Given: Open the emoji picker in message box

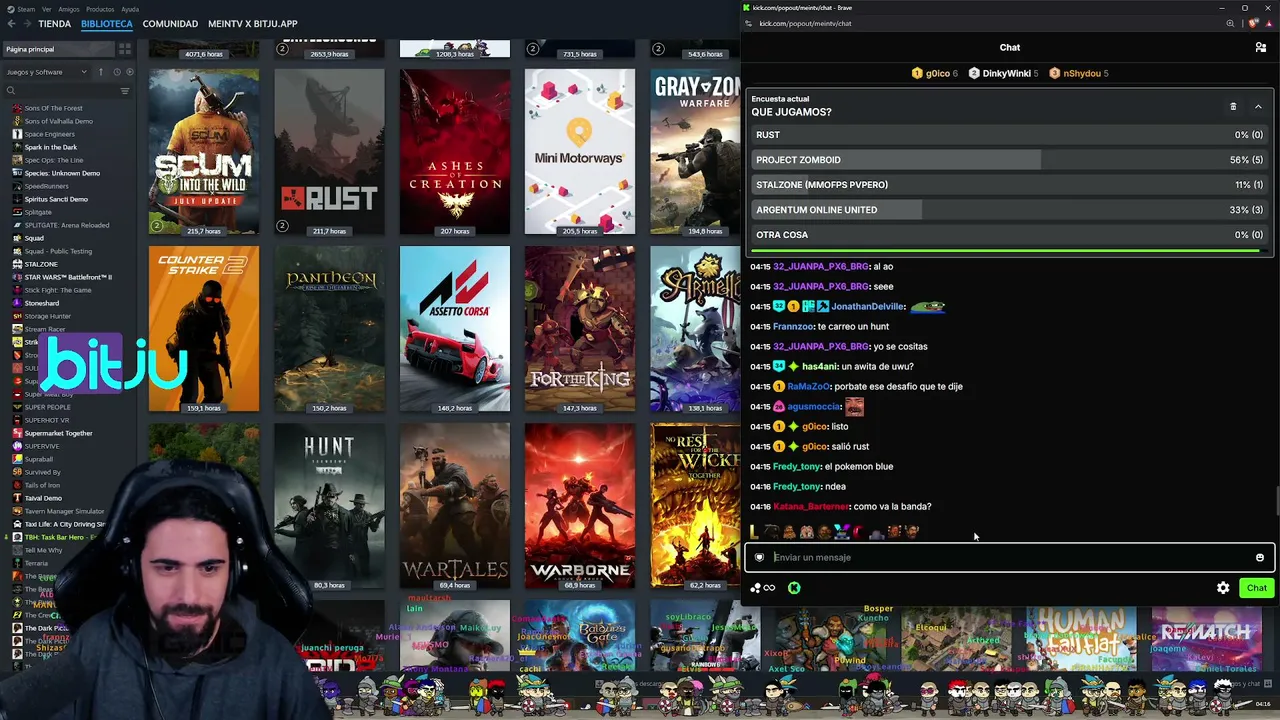Looking at the screenshot, I should coord(1260,558).
